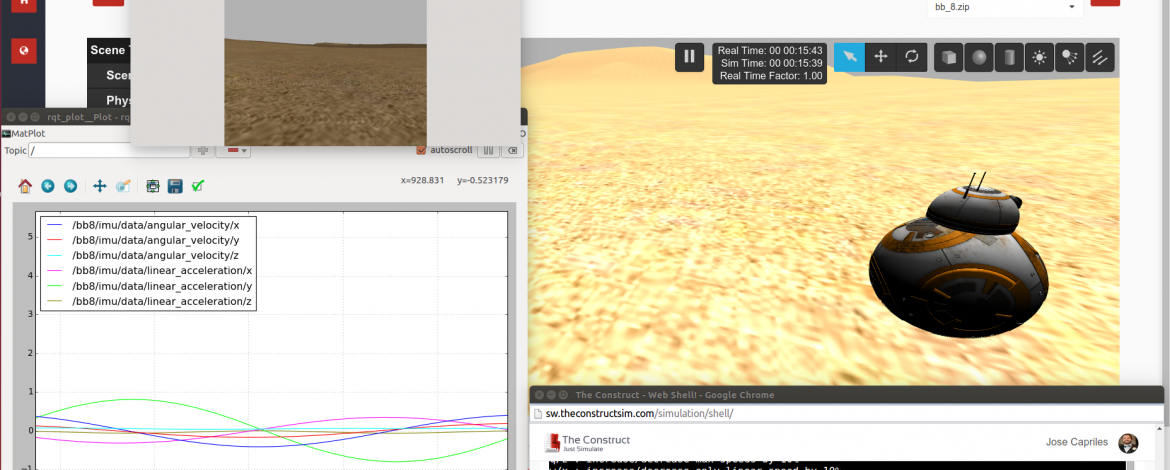Activate the rotate tool in simulator toolbar
Image resolution: width=1170 pixels, height=470 pixels.
click(912, 57)
